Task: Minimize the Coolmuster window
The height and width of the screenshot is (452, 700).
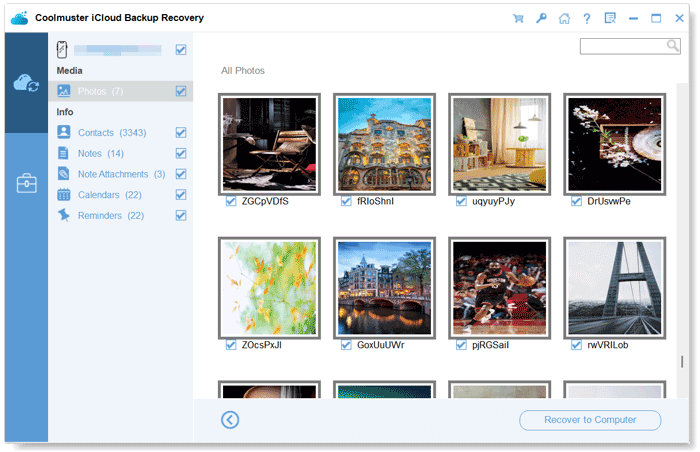Action: coord(633,18)
